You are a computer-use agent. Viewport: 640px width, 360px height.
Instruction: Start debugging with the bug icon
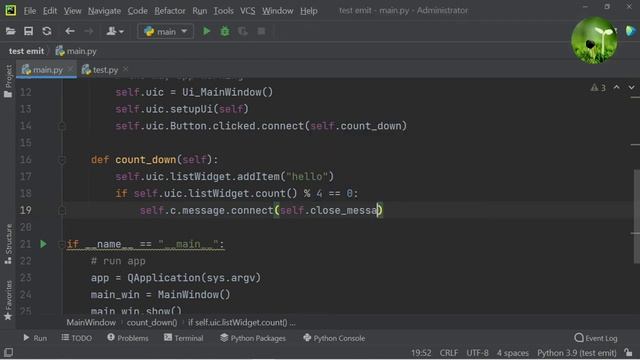point(225,31)
